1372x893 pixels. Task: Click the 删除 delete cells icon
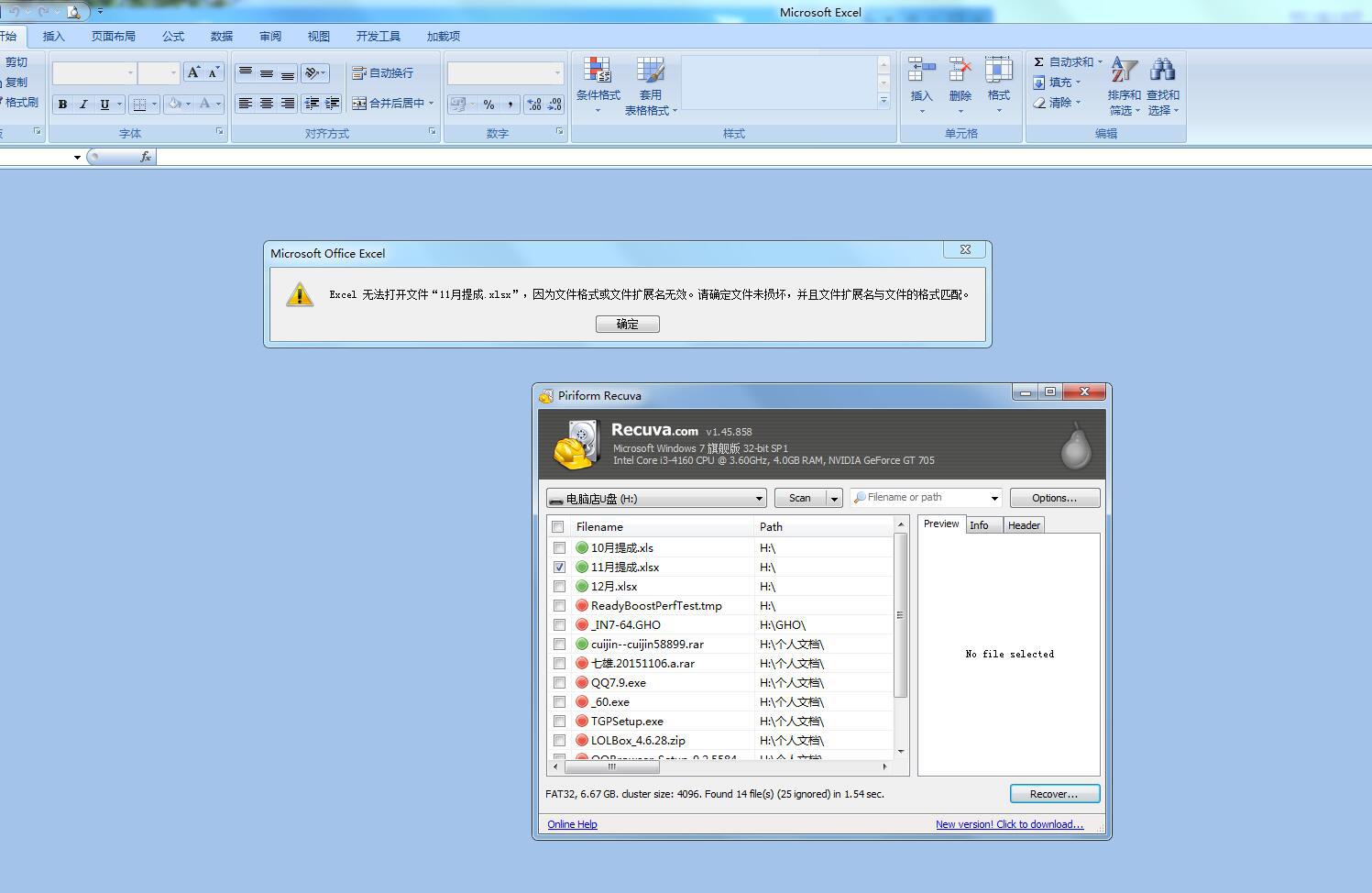pyautogui.click(x=960, y=70)
